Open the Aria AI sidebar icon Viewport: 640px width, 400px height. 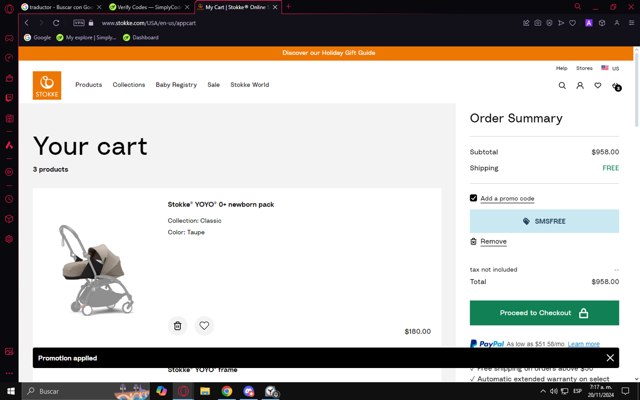[9, 145]
